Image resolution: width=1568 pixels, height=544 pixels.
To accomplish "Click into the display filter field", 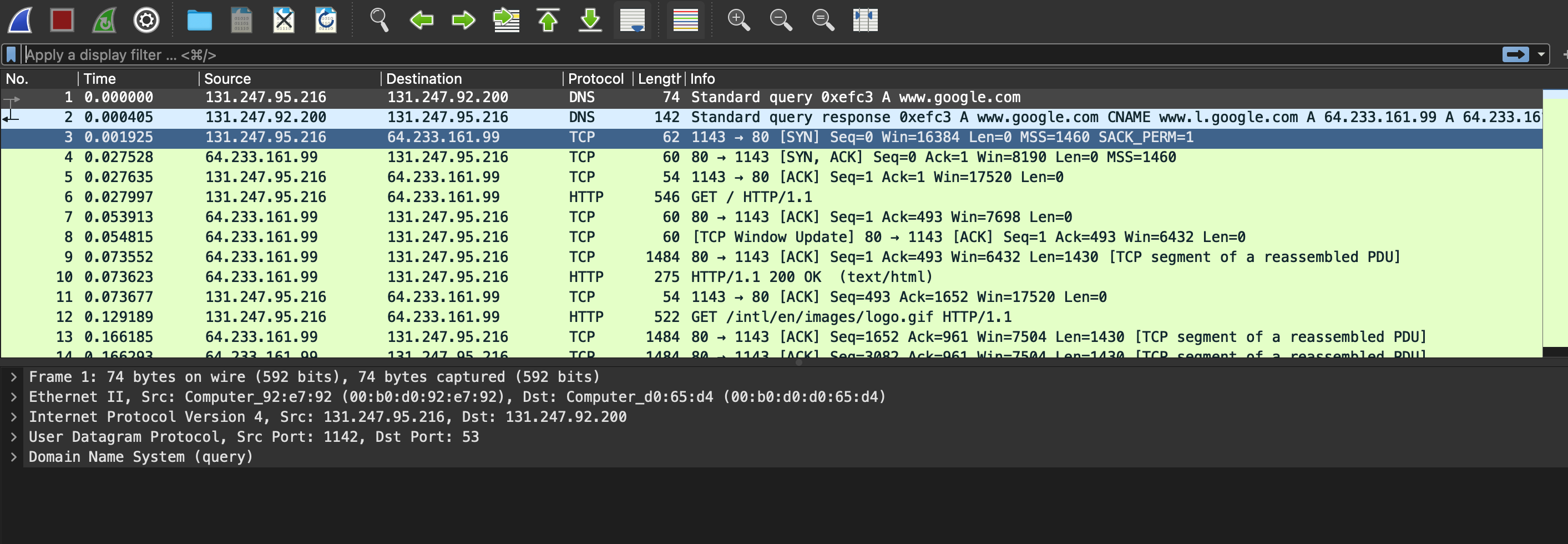I will 761,55.
